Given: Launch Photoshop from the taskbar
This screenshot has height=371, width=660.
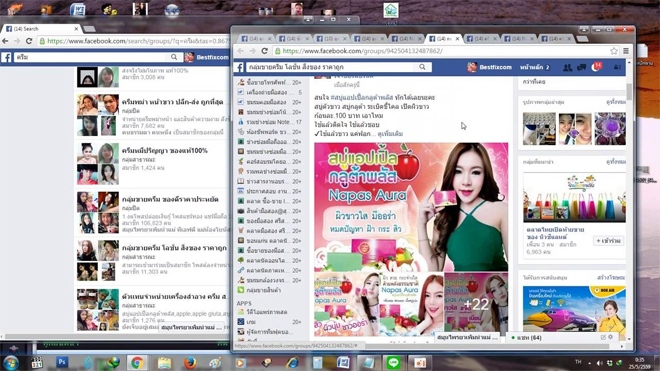Looking at the screenshot, I should [x=62, y=362].
